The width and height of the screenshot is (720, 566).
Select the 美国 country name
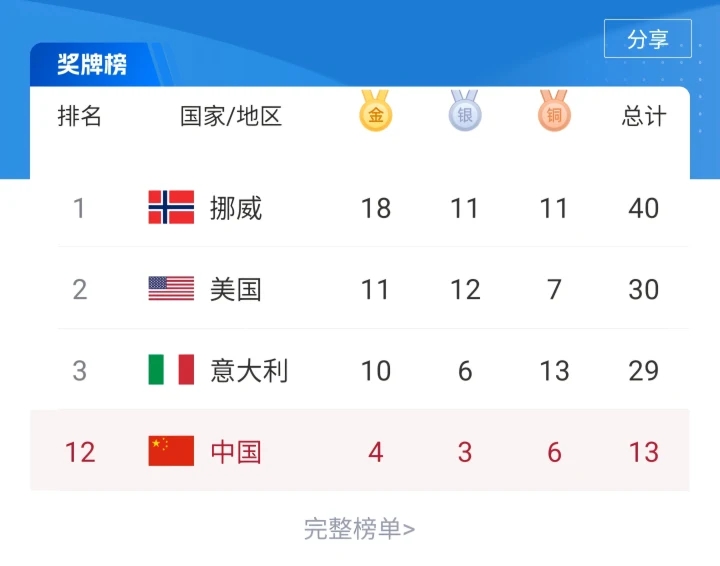pyautogui.click(x=236, y=289)
